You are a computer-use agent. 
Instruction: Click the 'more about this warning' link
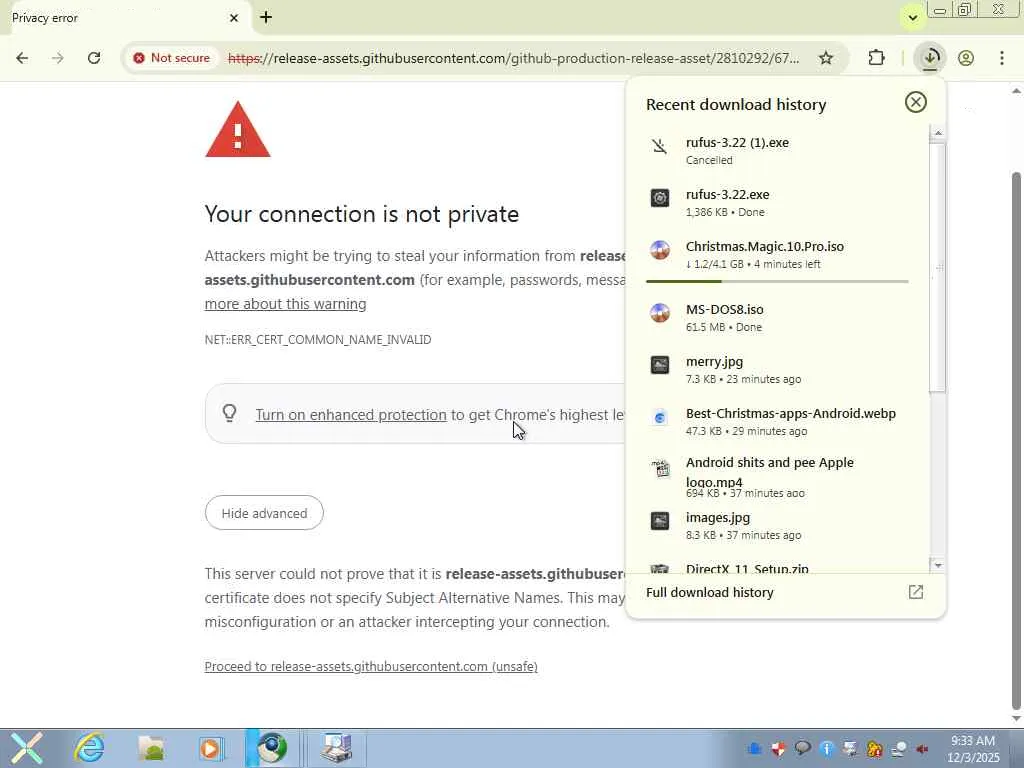[285, 304]
